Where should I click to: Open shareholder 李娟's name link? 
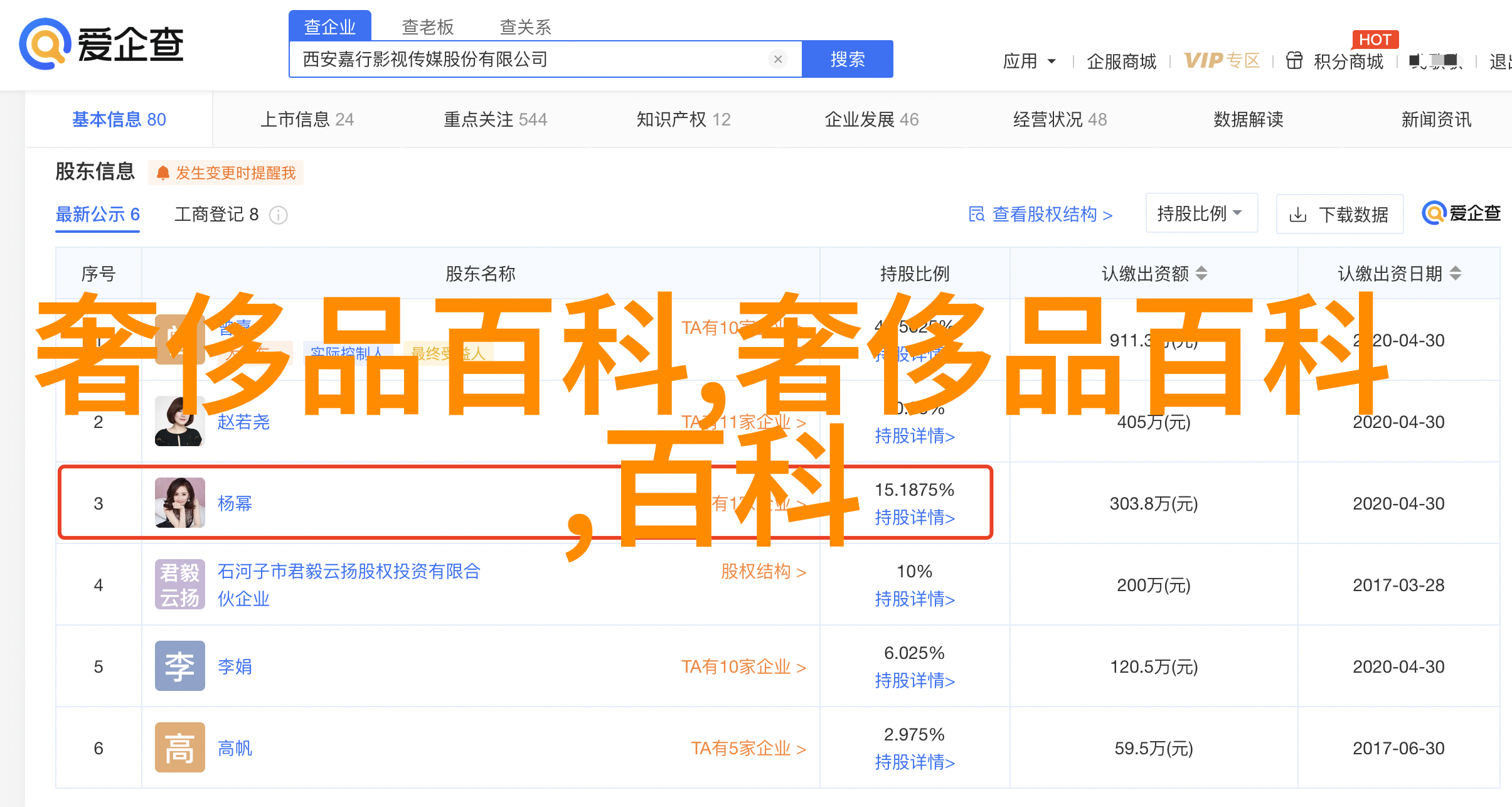click(235, 666)
